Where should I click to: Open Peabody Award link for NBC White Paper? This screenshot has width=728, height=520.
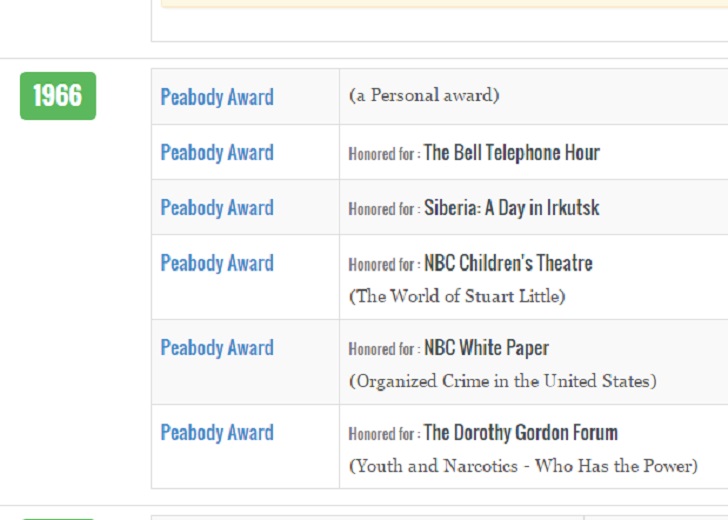click(217, 347)
